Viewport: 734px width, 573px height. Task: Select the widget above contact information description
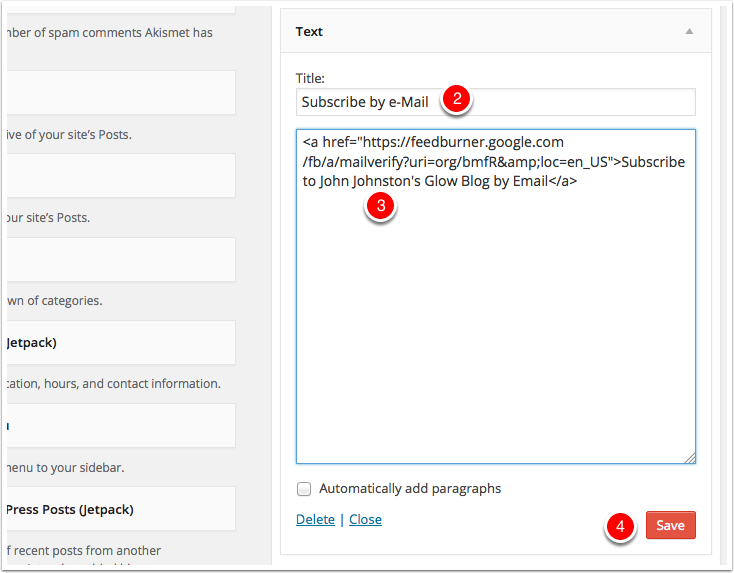click(x=120, y=342)
